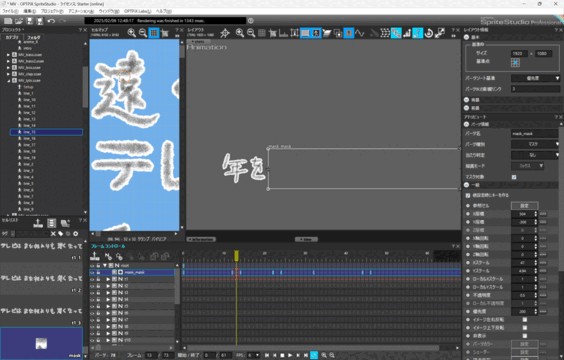Select line_15 animation in project tree

[46, 132]
